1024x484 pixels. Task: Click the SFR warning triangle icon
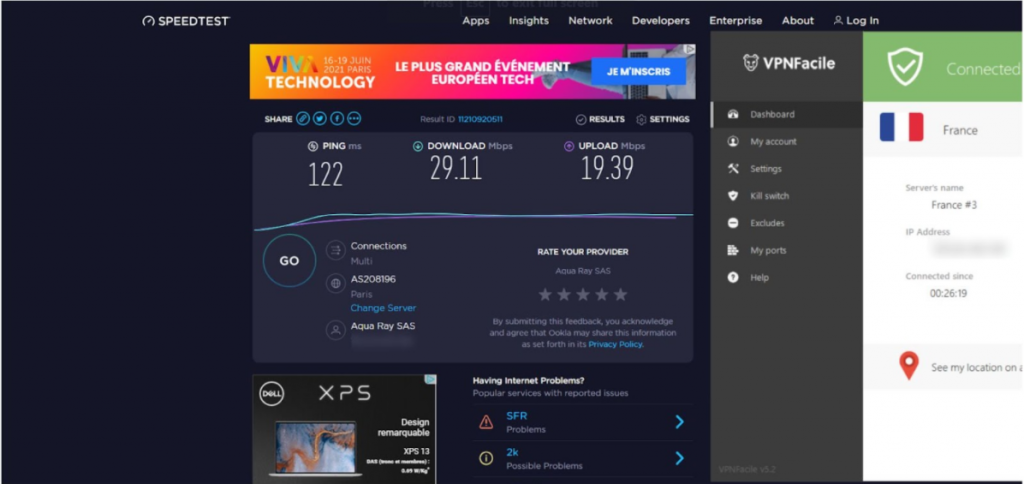coord(486,422)
